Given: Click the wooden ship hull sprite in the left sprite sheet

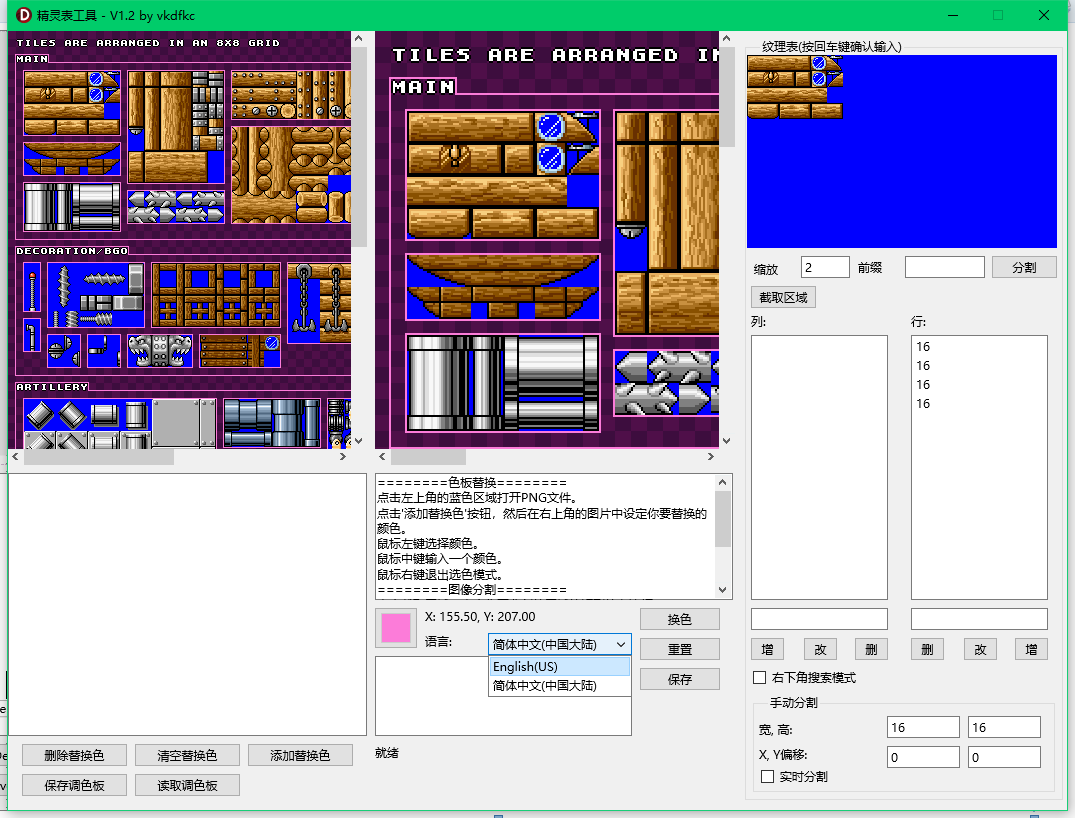Looking at the screenshot, I should (x=72, y=158).
